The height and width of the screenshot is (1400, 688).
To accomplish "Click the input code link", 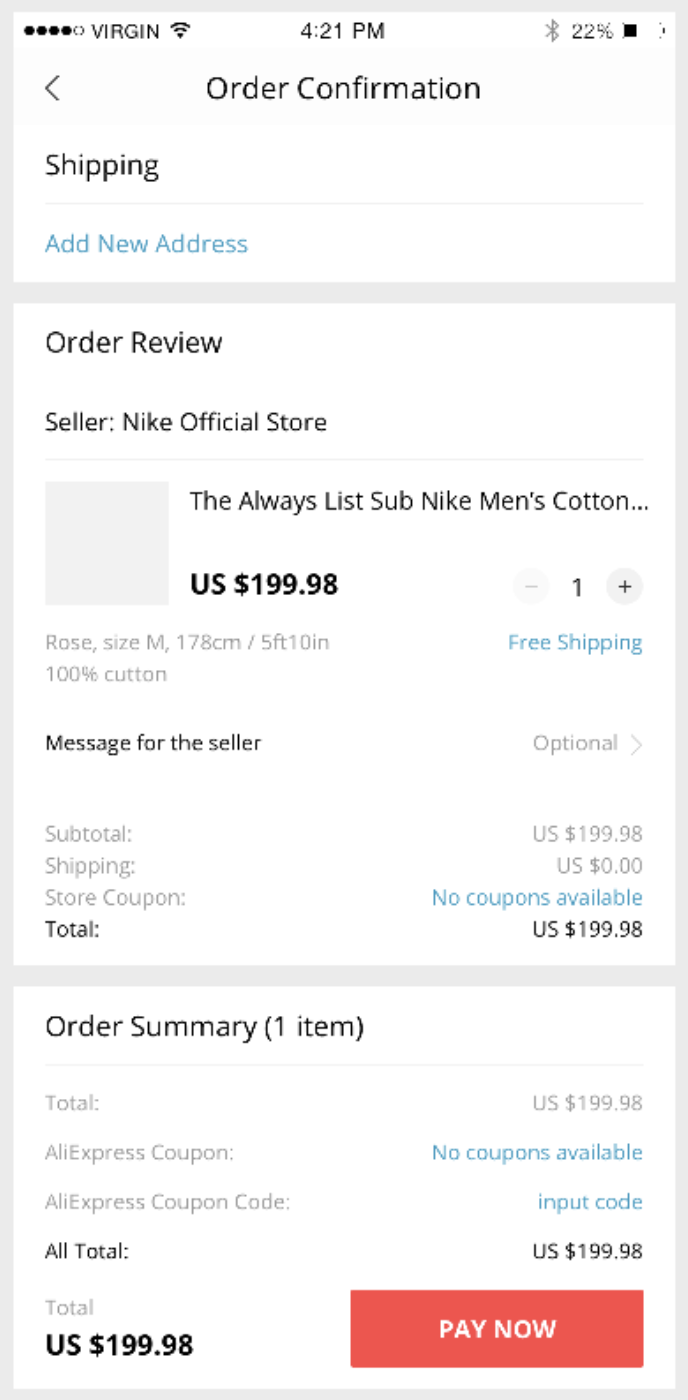I will click(590, 1202).
